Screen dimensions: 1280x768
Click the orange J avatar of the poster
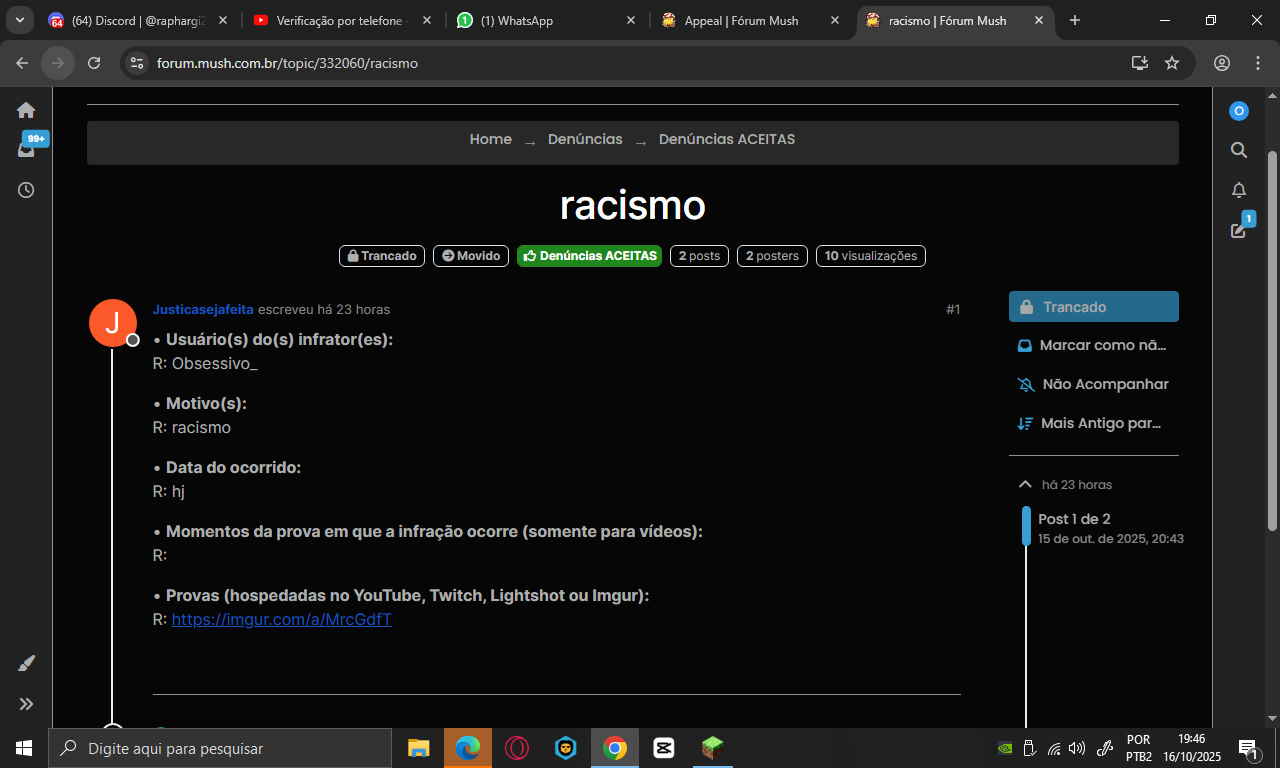point(113,323)
